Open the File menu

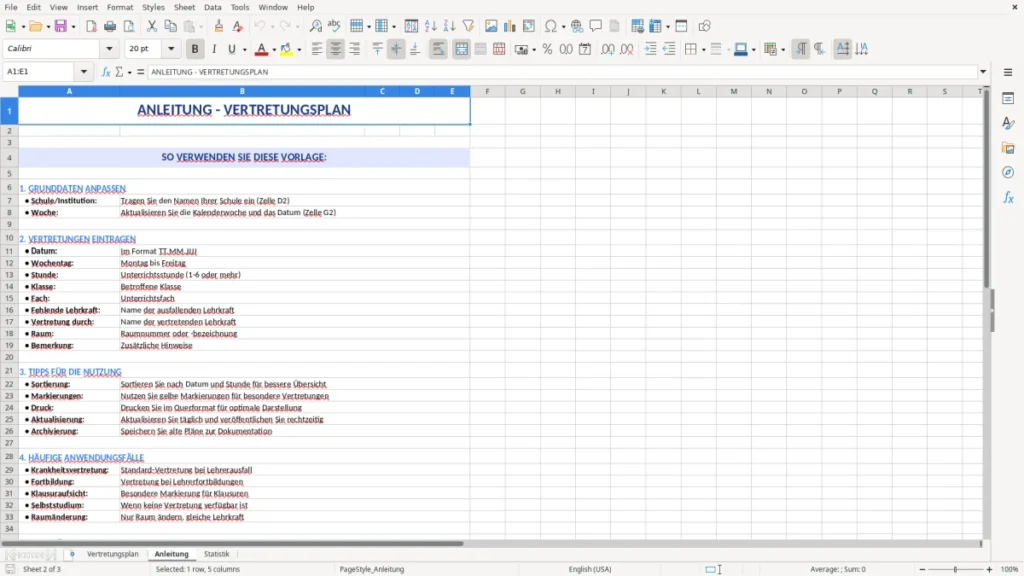point(11,7)
